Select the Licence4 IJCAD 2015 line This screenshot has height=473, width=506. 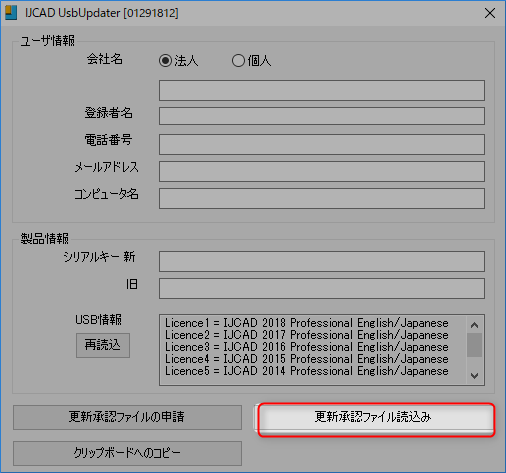pos(307,359)
